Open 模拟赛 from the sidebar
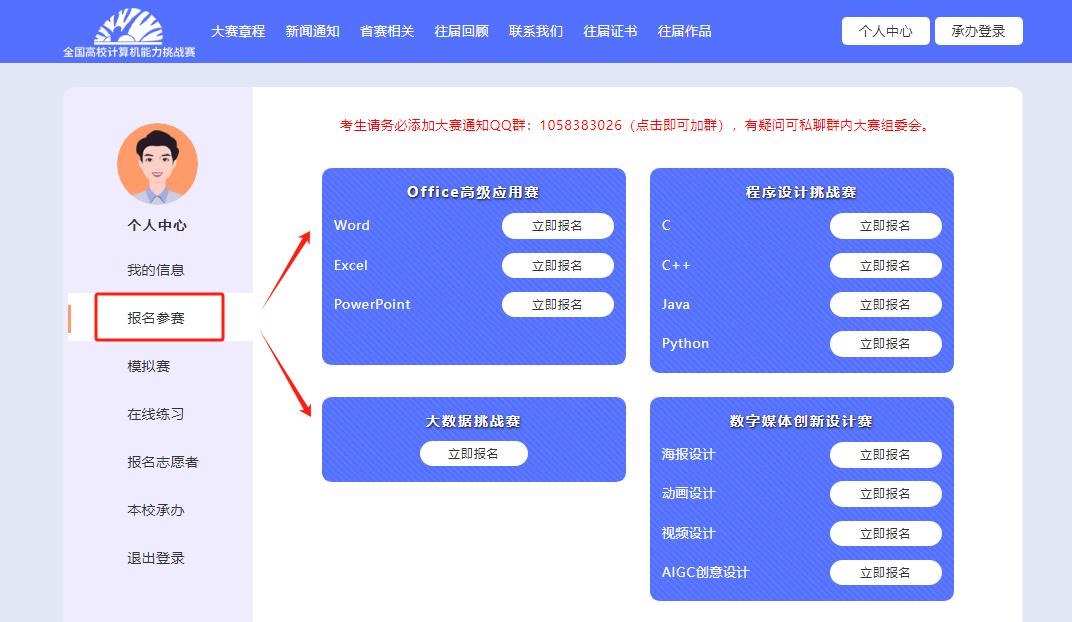This screenshot has width=1072, height=622. coord(149,366)
